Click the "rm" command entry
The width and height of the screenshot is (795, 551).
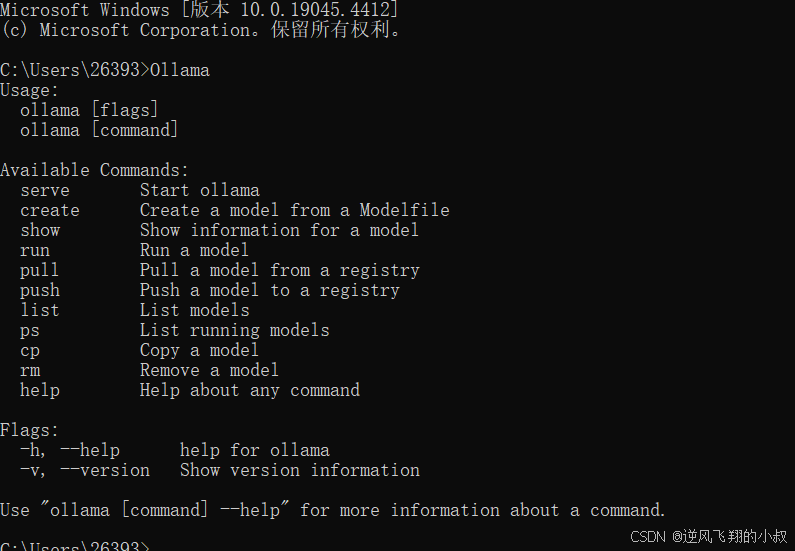pos(30,370)
